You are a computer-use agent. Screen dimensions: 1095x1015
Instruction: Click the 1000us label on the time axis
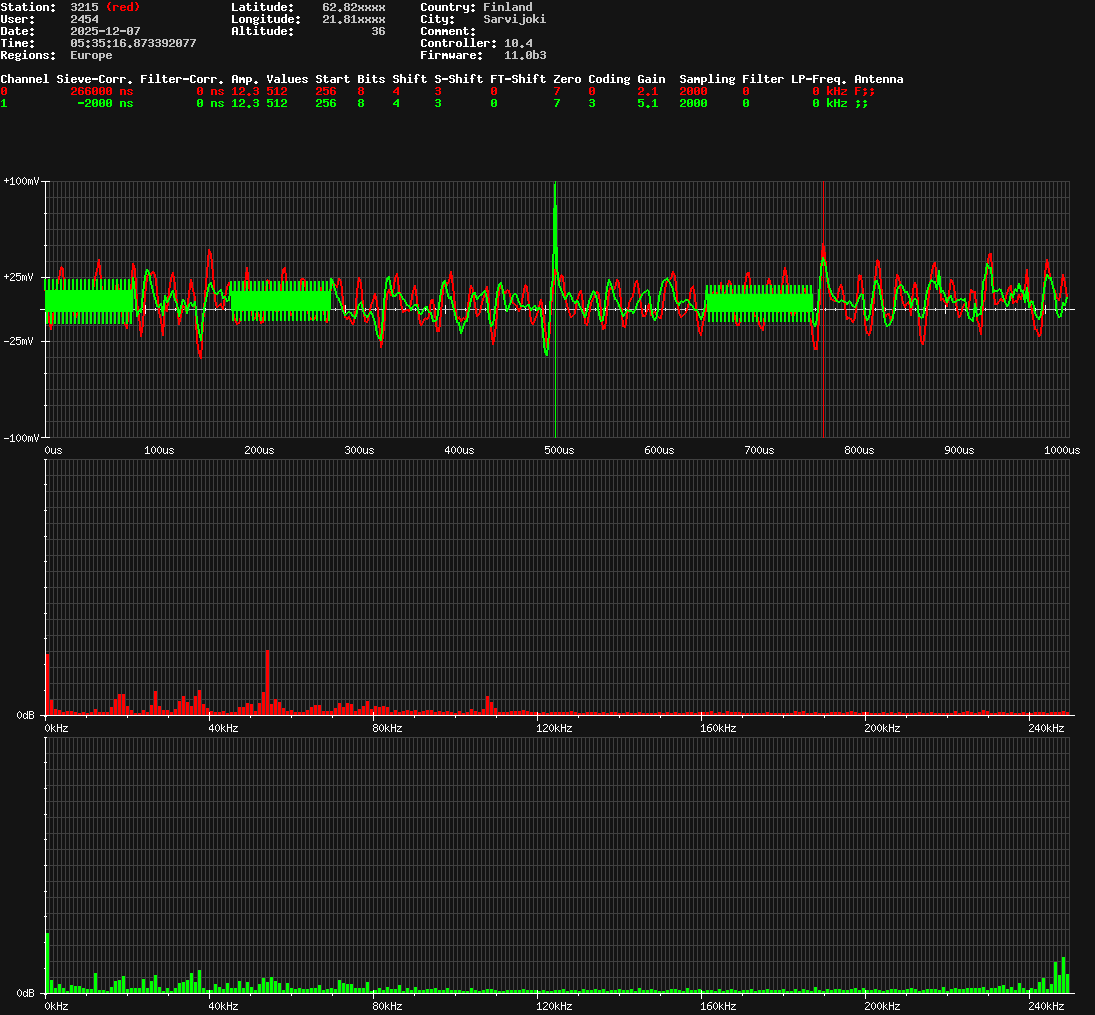pyautogui.click(x=1061, y=451)
